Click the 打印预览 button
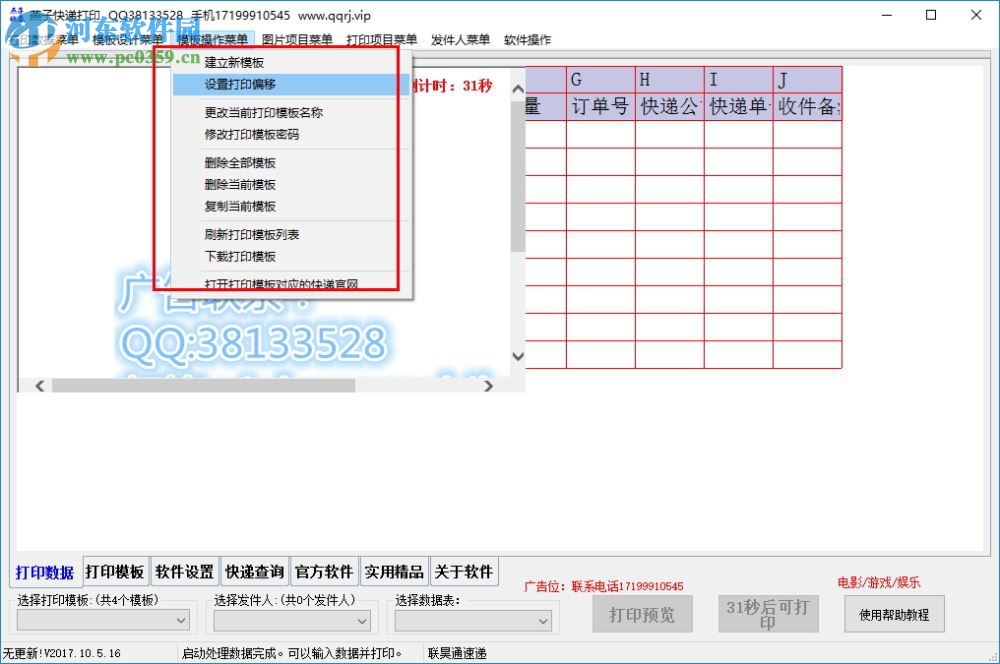Image resolution: width=1000 pixels, height=664 pixels. click(642, 614)
